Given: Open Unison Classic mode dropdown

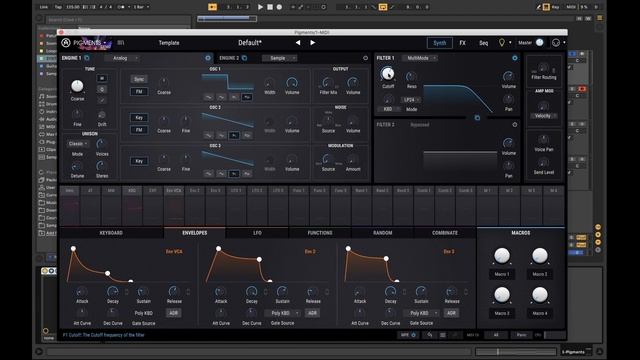Looking at the screenshot, I should click(x=78, y=144).
